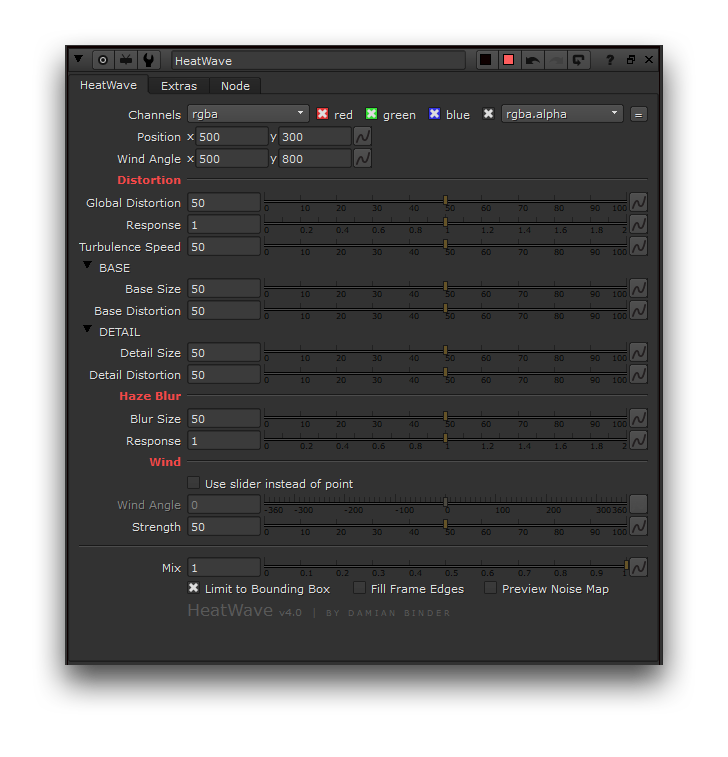Click the center node target icon
This screenshot has width=728, height=757.
pyautogui.click(x=103, y=60)
